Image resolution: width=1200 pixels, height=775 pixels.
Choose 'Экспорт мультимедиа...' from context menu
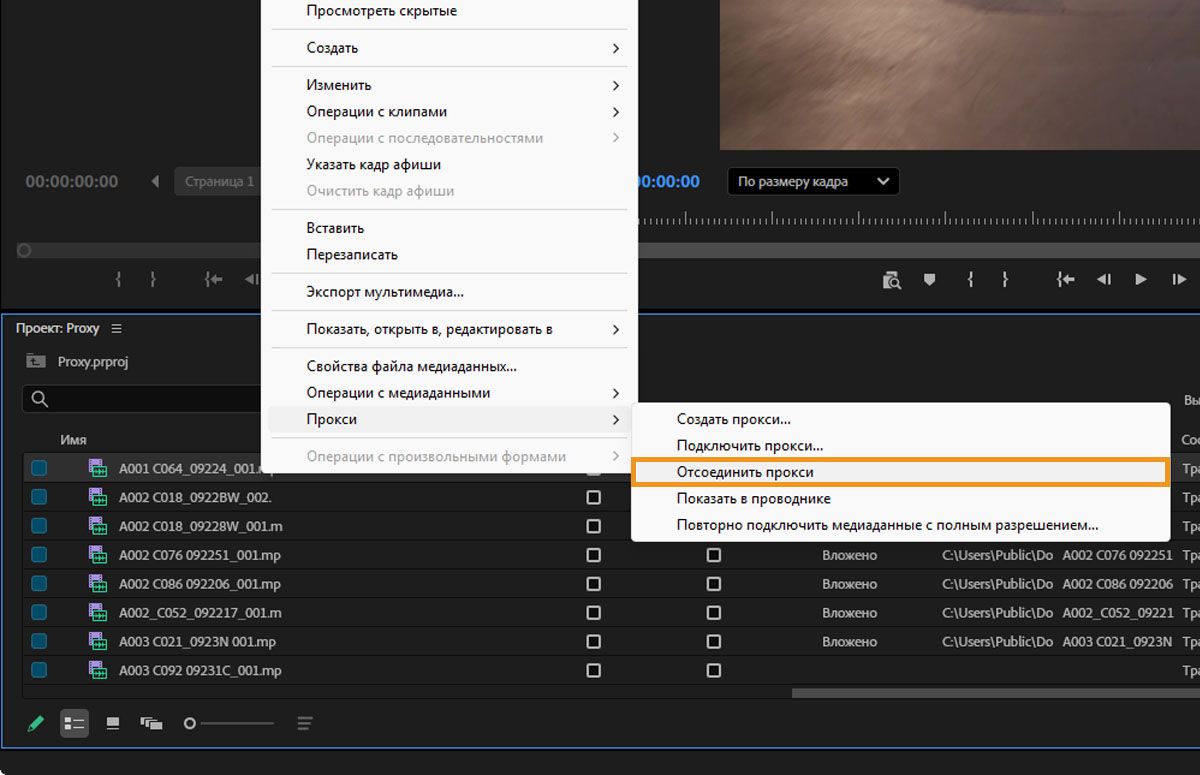(x=385, y=292)
